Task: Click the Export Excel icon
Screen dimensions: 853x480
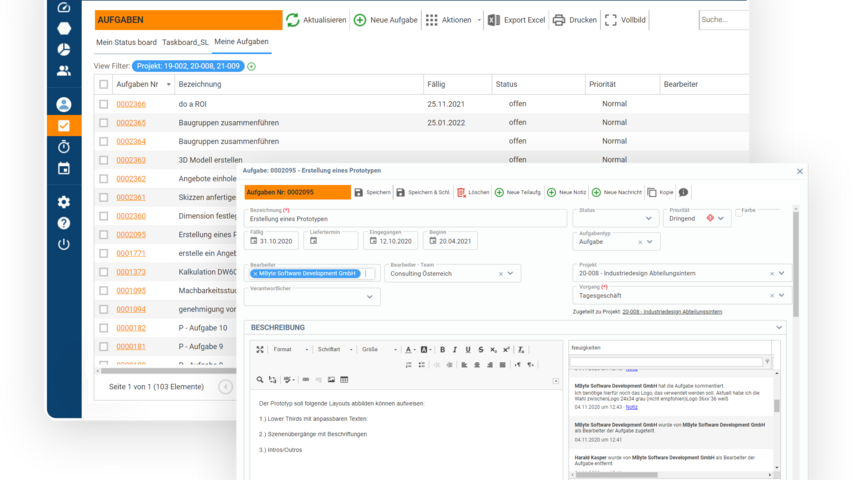Action: (x=493, y=20)
